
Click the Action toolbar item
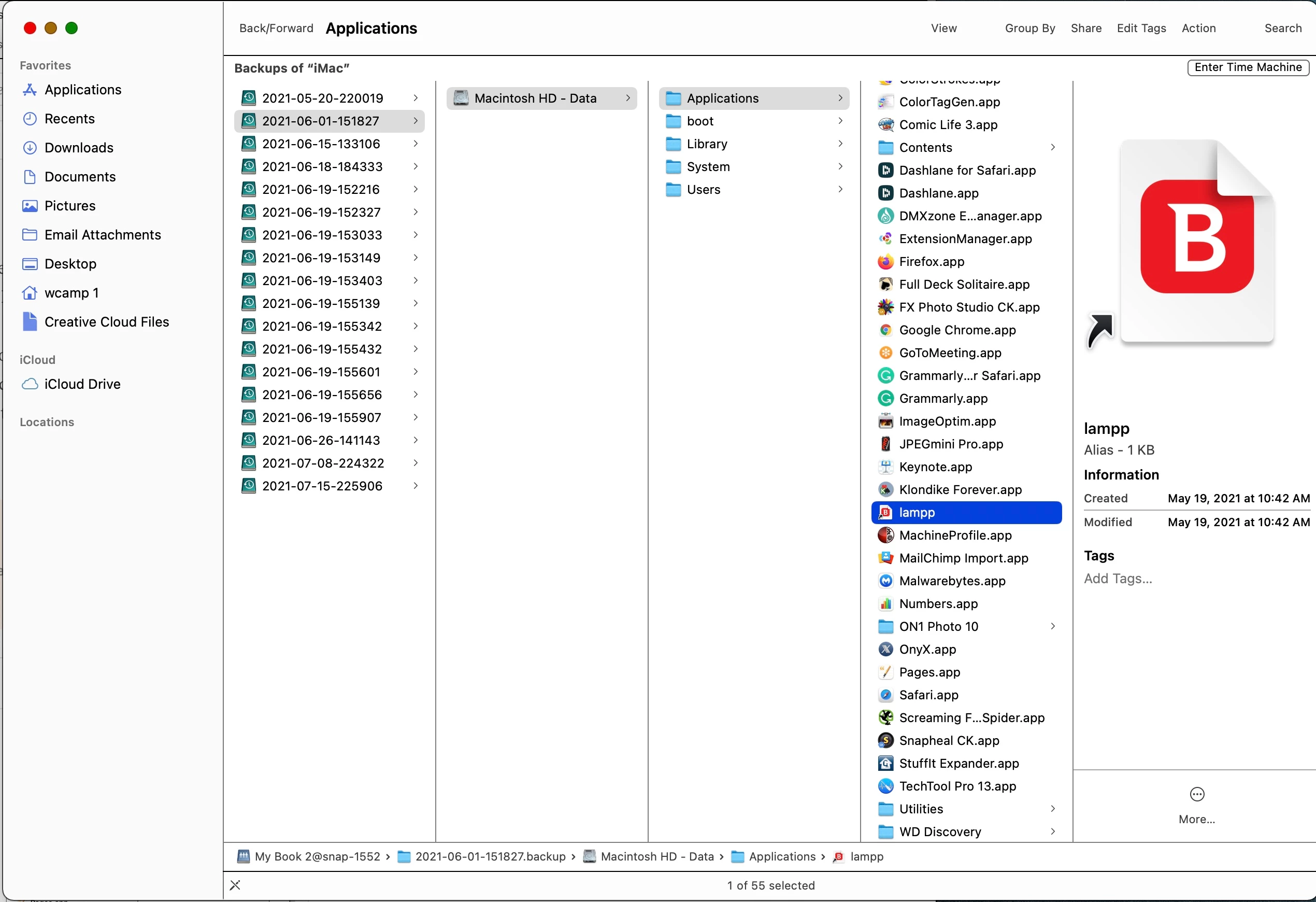pos(1198,29)
